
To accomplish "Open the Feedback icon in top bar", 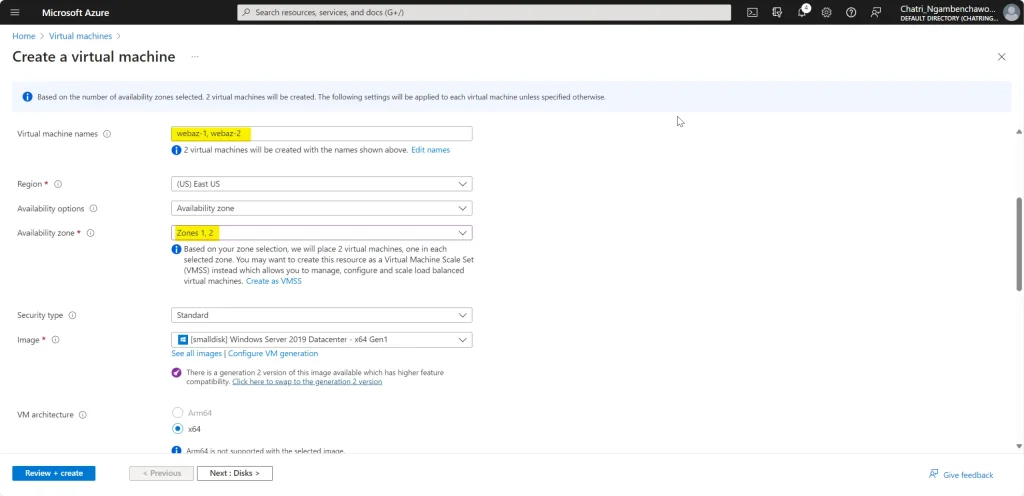I will pos(876,12).
